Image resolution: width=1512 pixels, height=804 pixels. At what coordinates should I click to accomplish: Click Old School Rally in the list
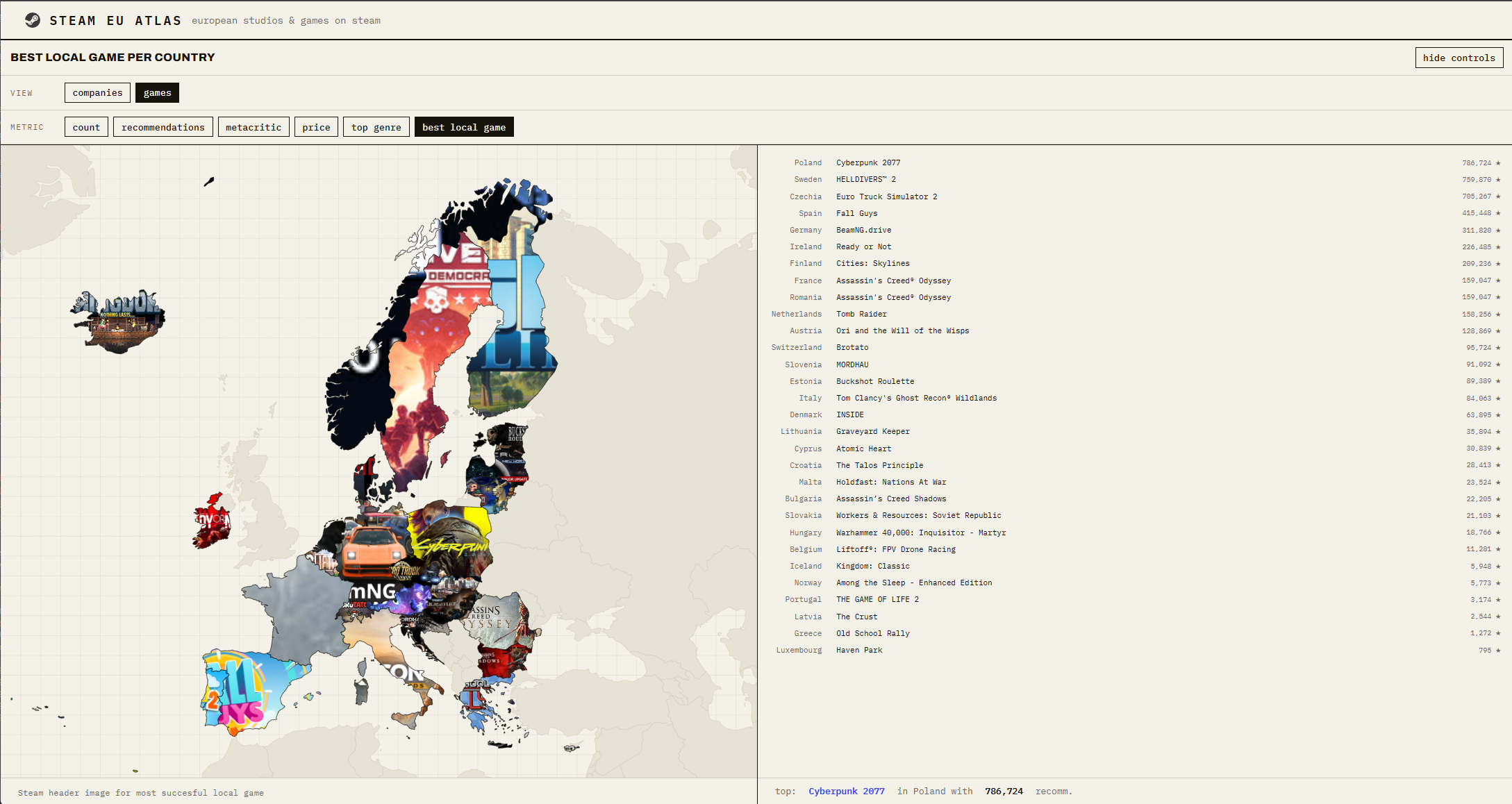click(x=872, y=633)
